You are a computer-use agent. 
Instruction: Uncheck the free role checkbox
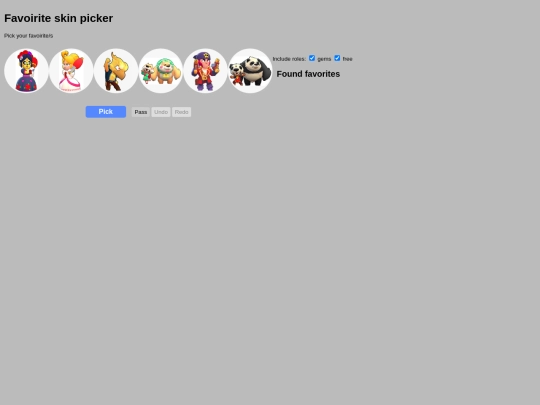337,58
